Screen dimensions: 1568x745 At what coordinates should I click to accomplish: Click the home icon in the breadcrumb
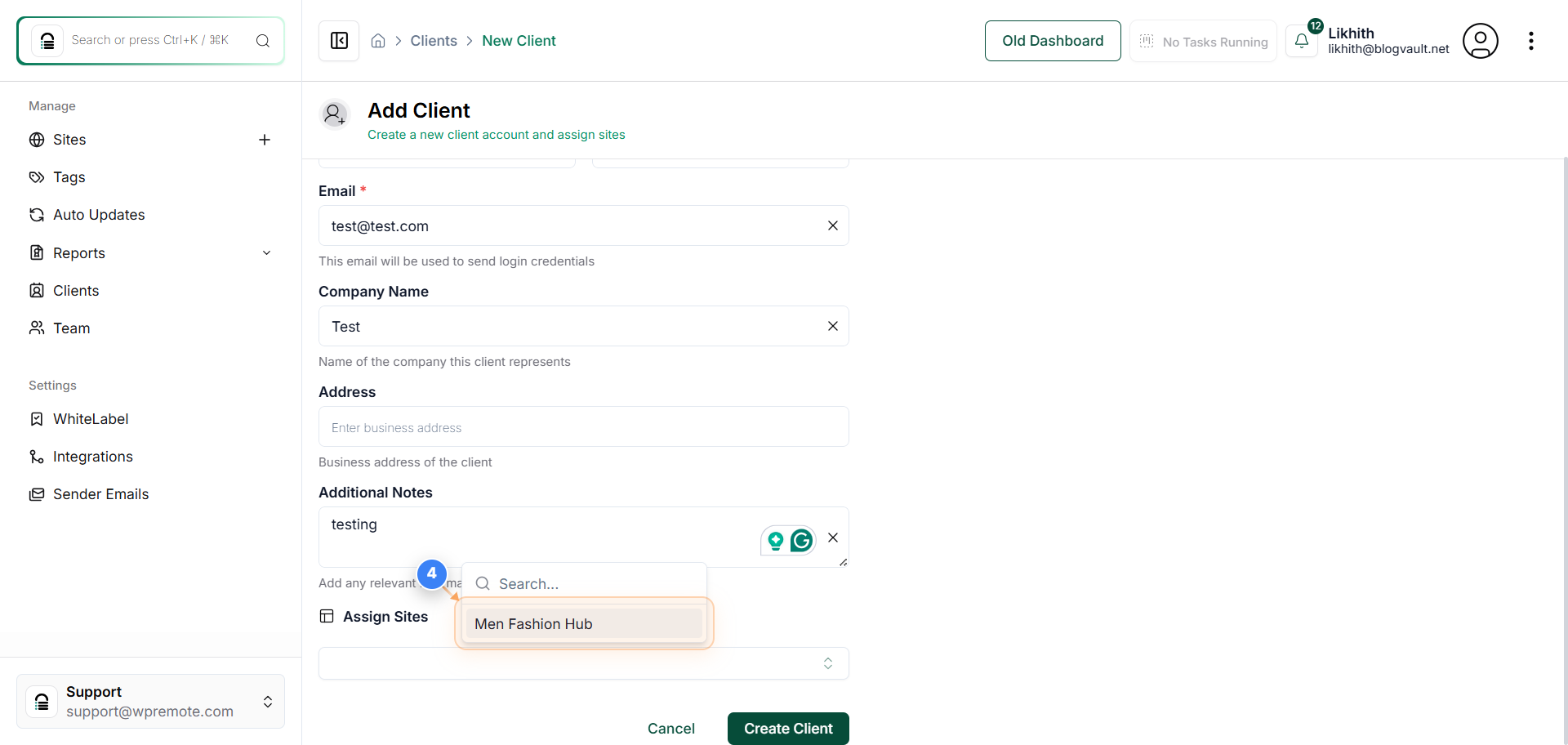coord(377,40)
